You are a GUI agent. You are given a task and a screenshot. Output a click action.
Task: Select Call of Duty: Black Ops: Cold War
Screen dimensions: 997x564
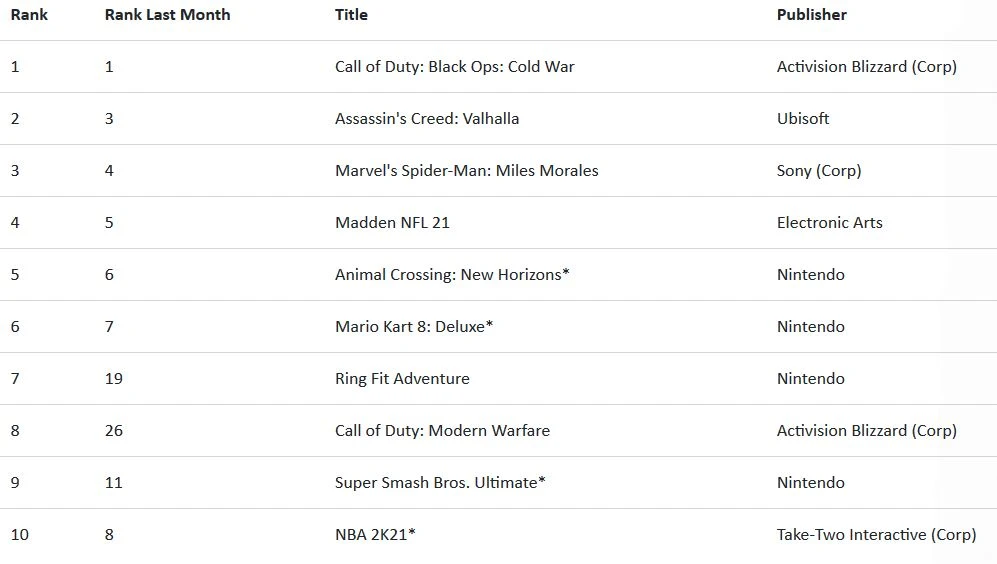tap(454, 67)
